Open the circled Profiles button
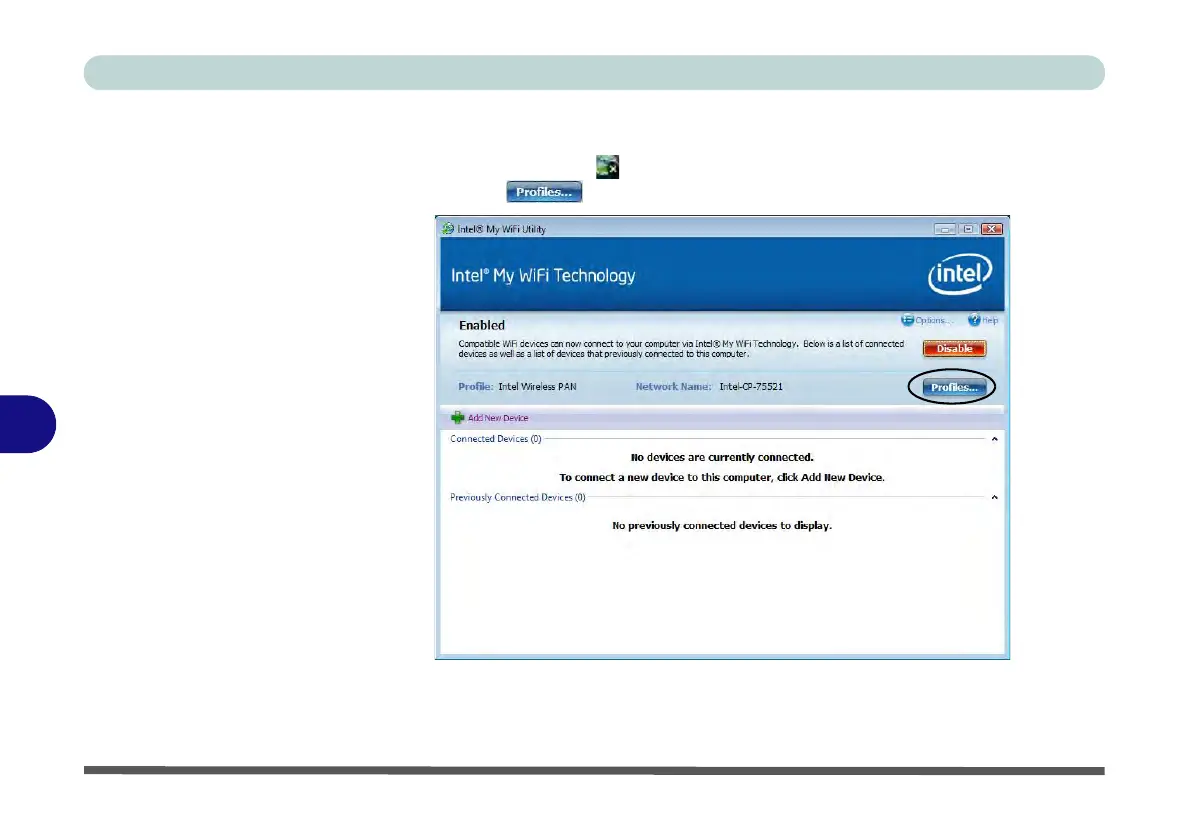1190x838 pixels. point(954,387)
